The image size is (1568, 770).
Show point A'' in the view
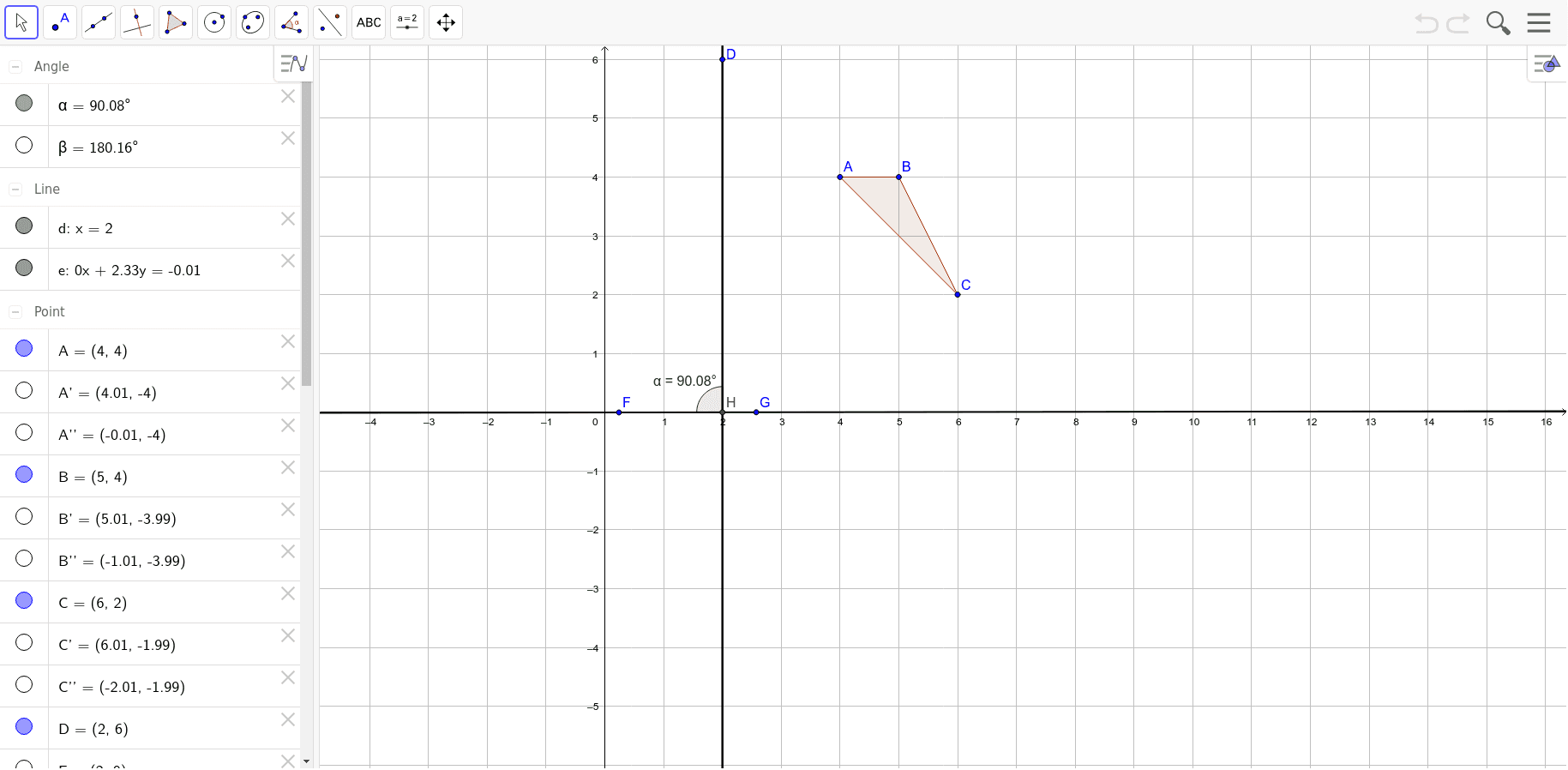point(24,432)
